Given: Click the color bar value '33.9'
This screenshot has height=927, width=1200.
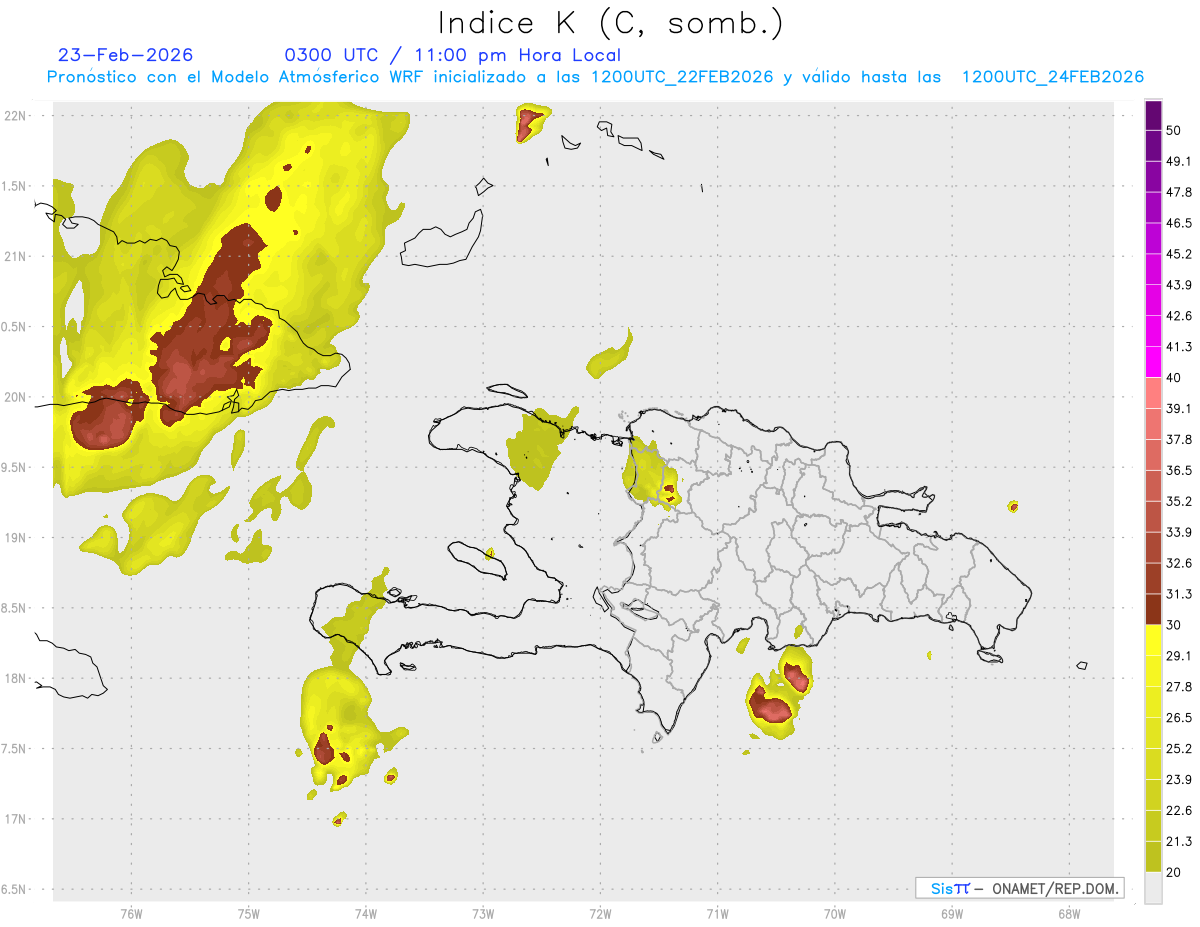Looking at the screenshot, I should click(1179, 532).
